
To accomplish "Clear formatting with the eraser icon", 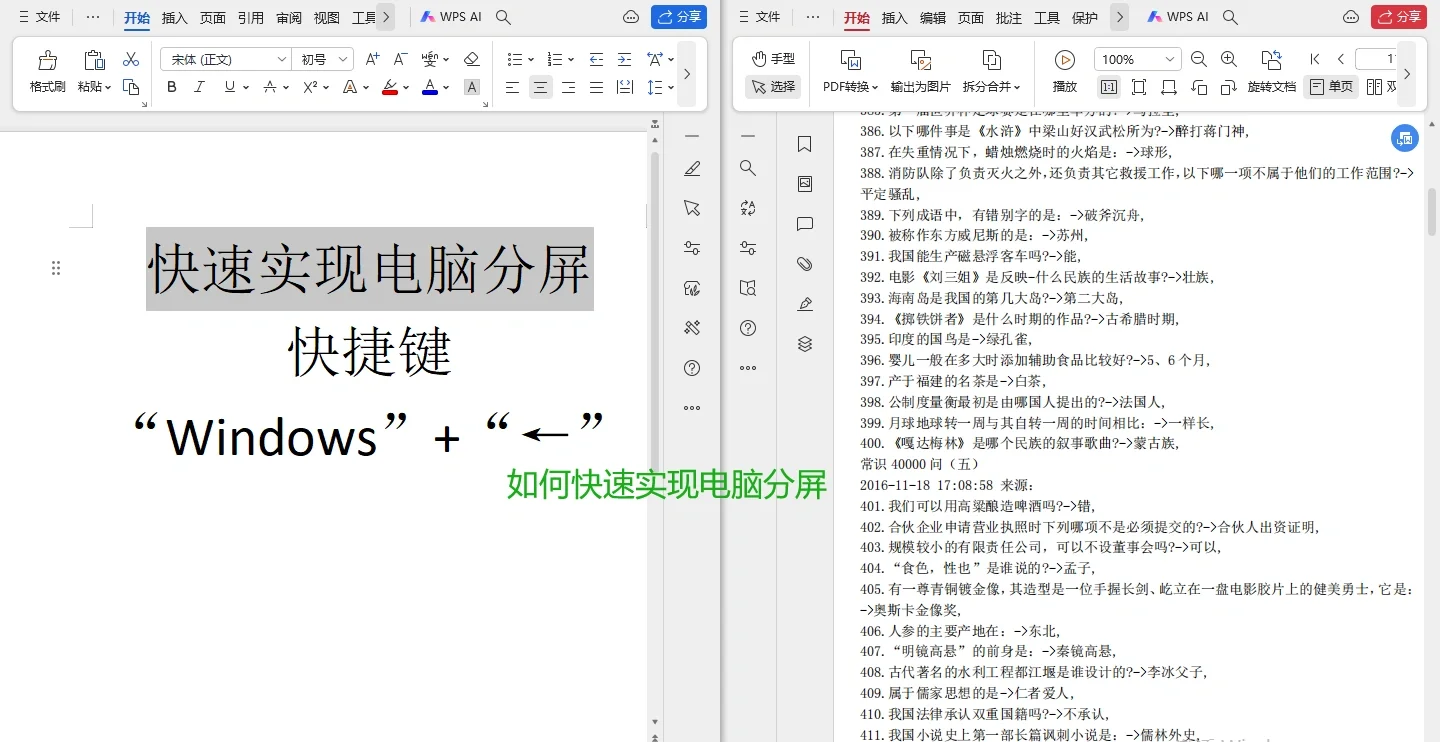I will click(x=472, y=59).
